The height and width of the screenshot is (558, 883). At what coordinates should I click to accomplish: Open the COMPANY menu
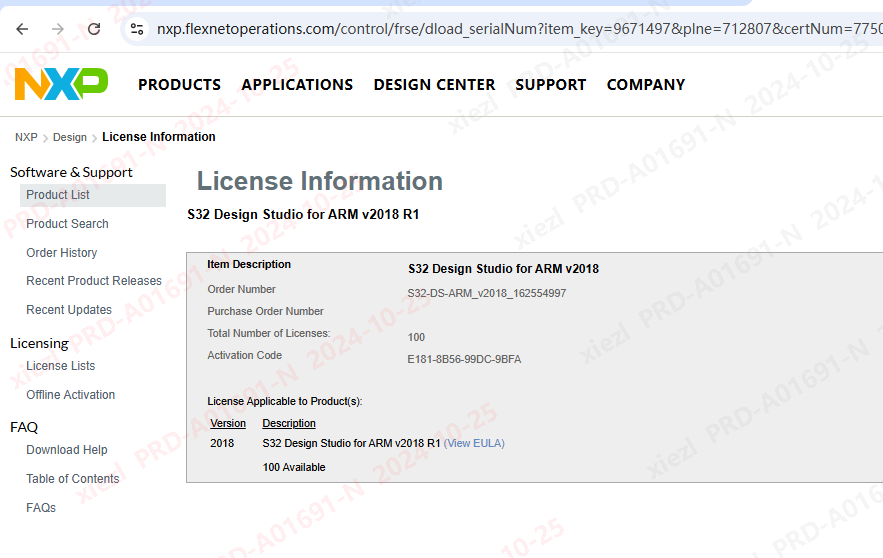click(646, 84)
